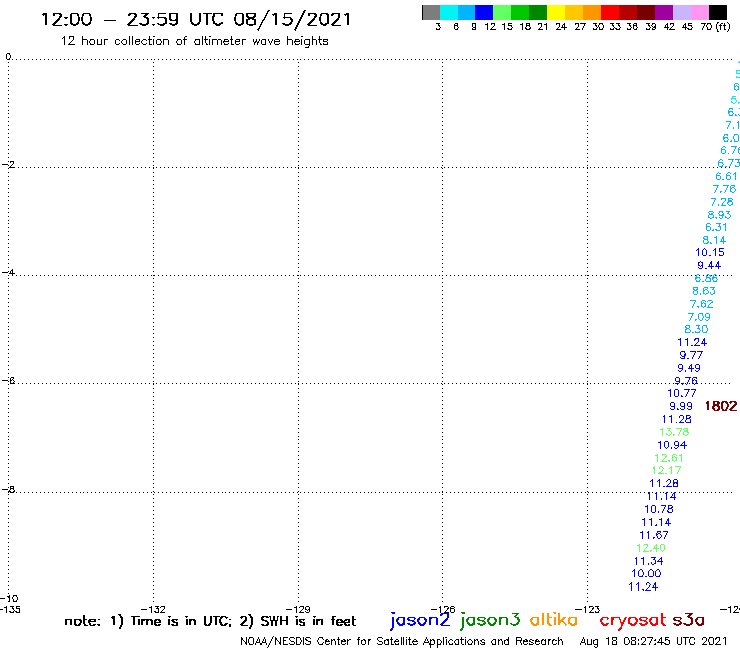The width and height of the screenshot is (740, 650).
Task: Click the 9.44 wave height value
Action: click(x=709, y=265)
